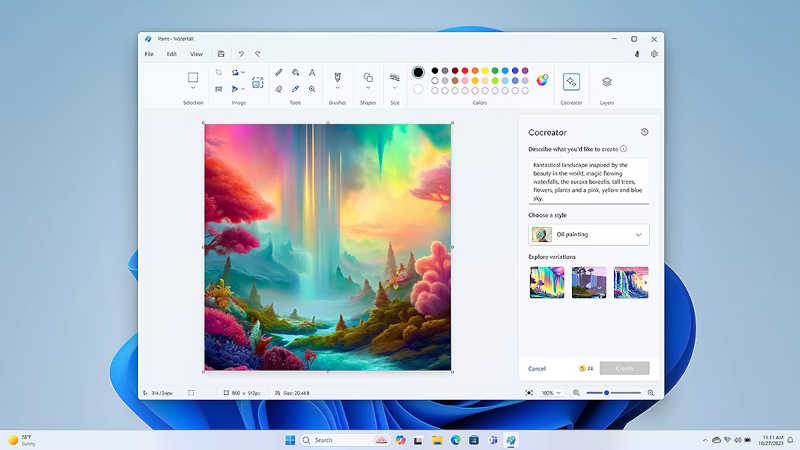Image resolution: width=800 pixels, height=450 pixels.
Task: Expand the Shapes dropdown chevron
Action: 368,88
